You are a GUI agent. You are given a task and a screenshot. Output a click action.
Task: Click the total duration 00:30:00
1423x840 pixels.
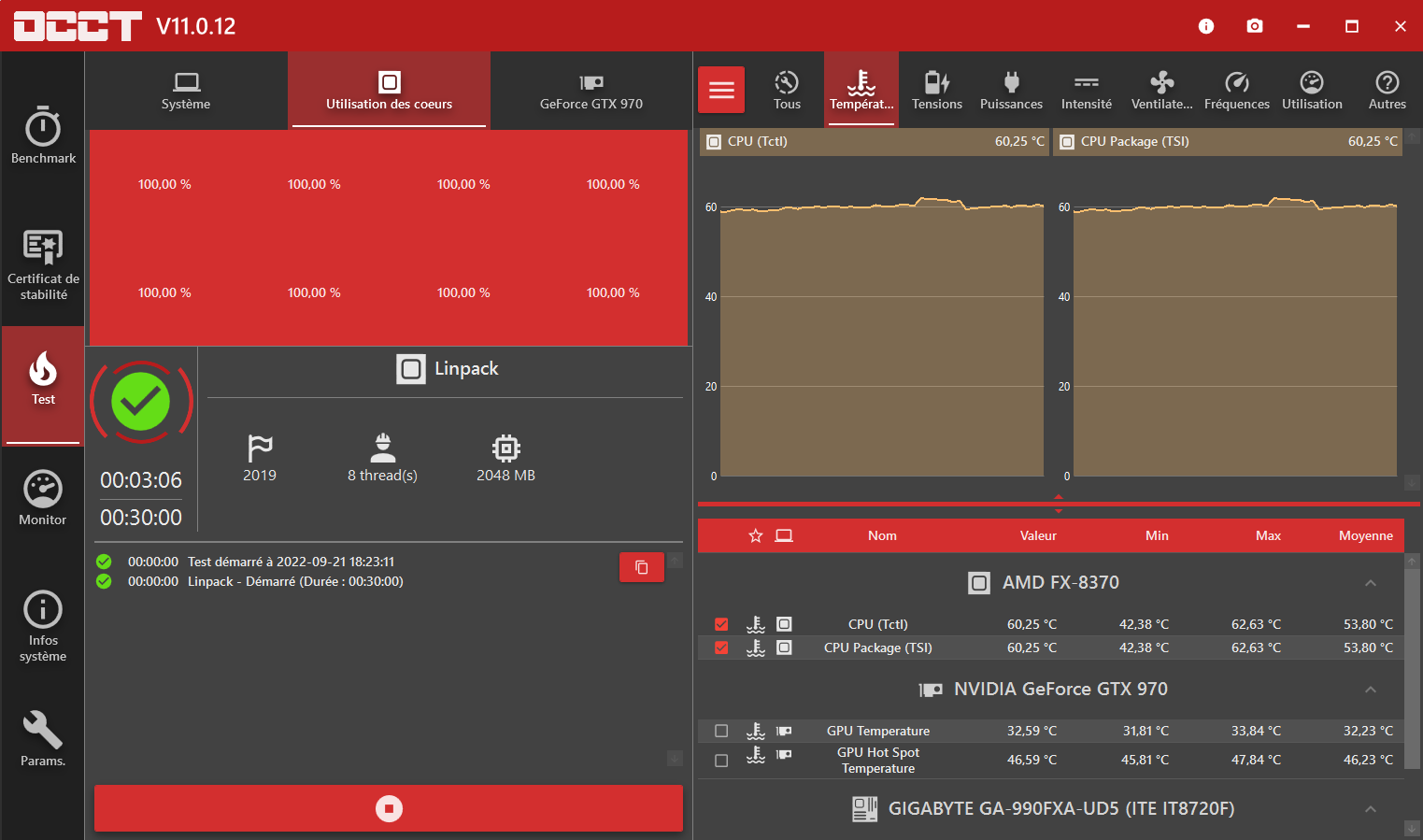(141, 518)
